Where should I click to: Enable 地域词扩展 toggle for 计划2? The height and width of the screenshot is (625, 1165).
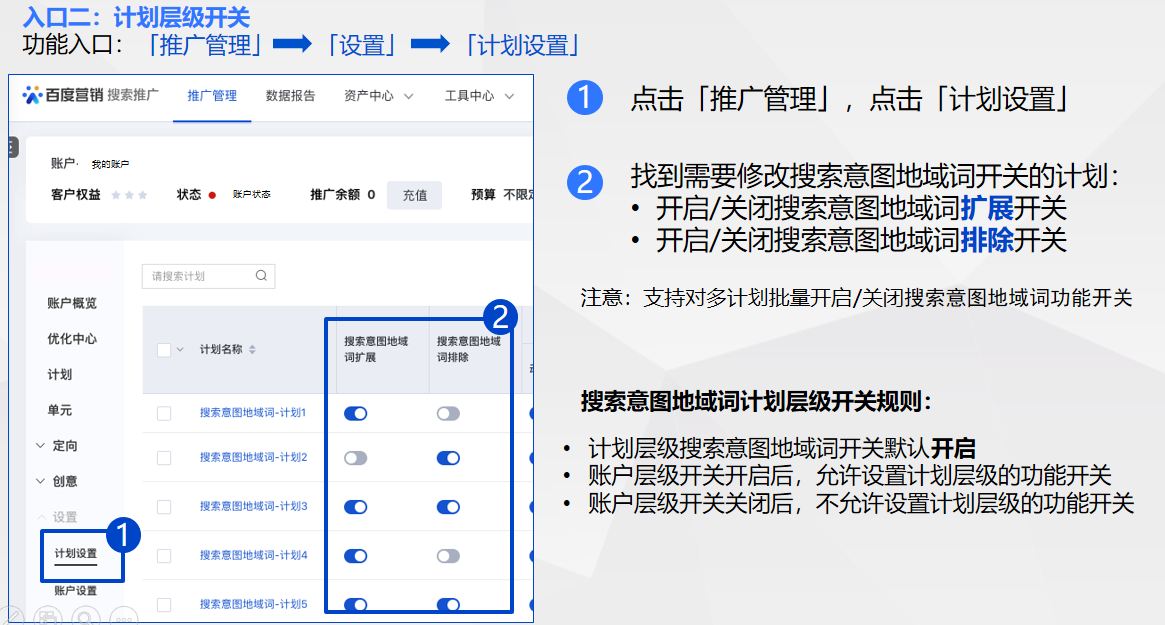355,458
